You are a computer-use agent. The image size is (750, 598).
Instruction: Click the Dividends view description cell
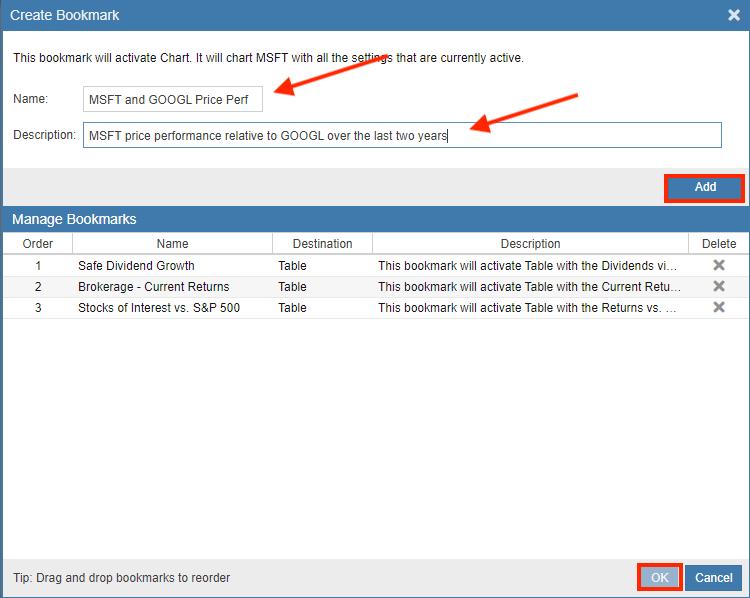tap(528, 266)
